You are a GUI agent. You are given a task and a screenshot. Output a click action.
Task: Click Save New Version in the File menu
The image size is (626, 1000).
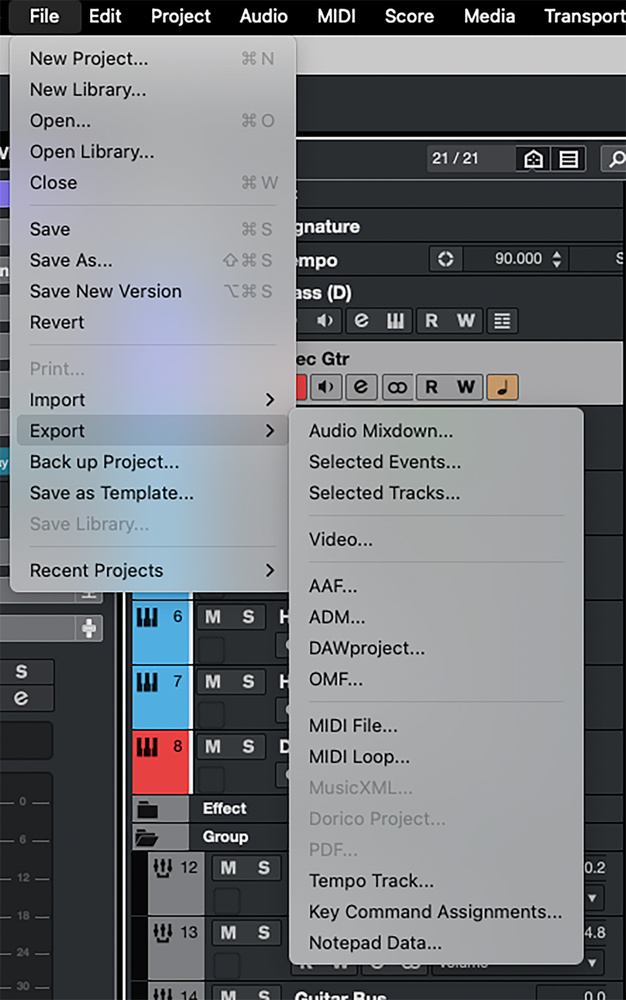[x=105, y=291]
